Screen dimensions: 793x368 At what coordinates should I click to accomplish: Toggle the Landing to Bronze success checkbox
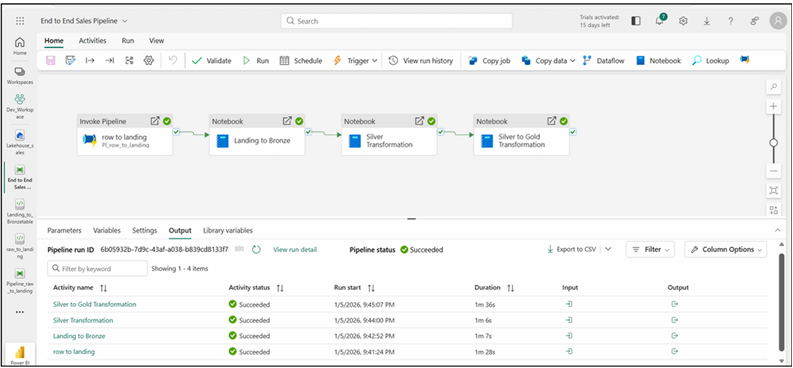click(x=308, y=132)
